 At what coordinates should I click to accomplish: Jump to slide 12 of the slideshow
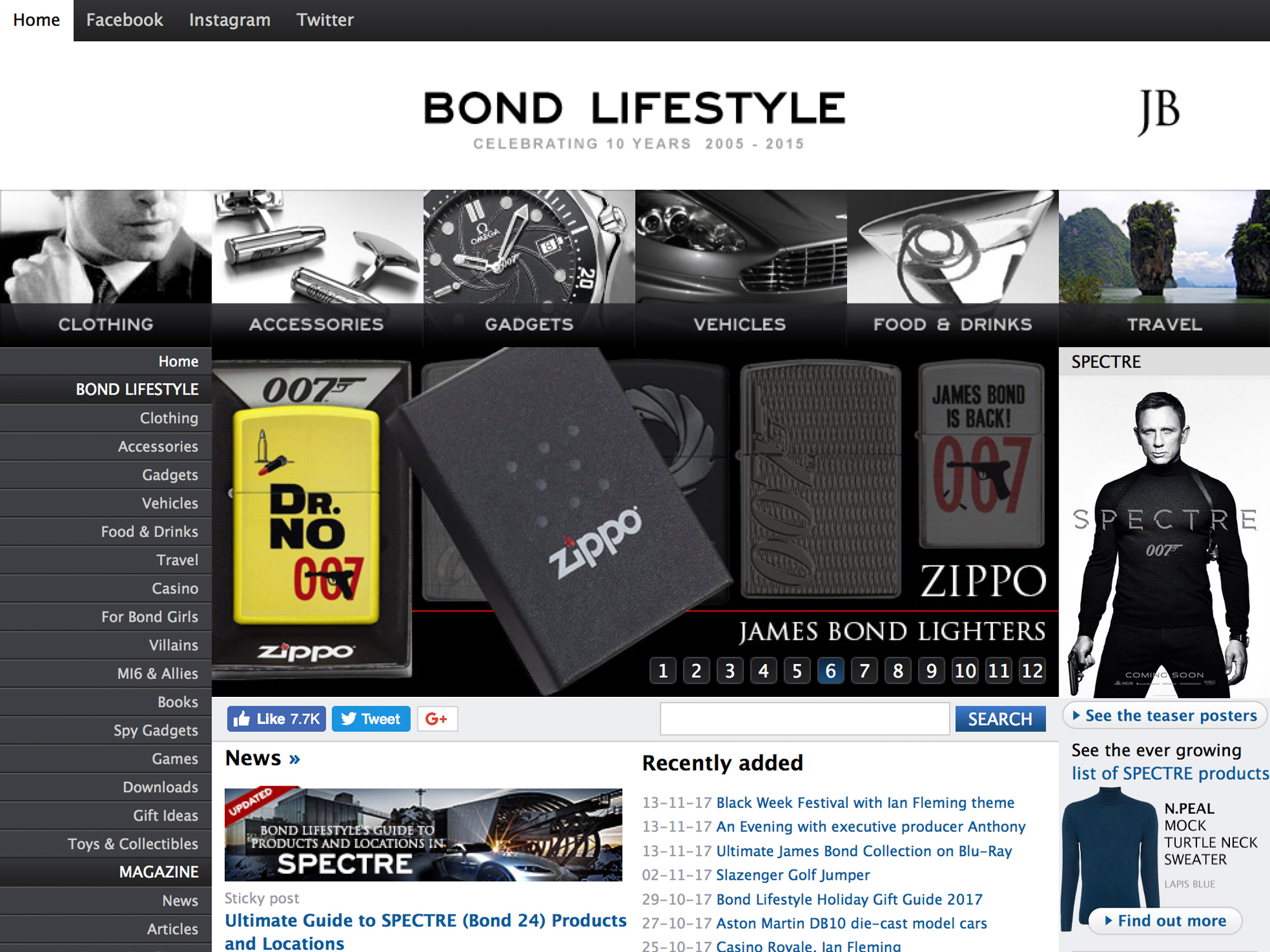click(1032, 671)
